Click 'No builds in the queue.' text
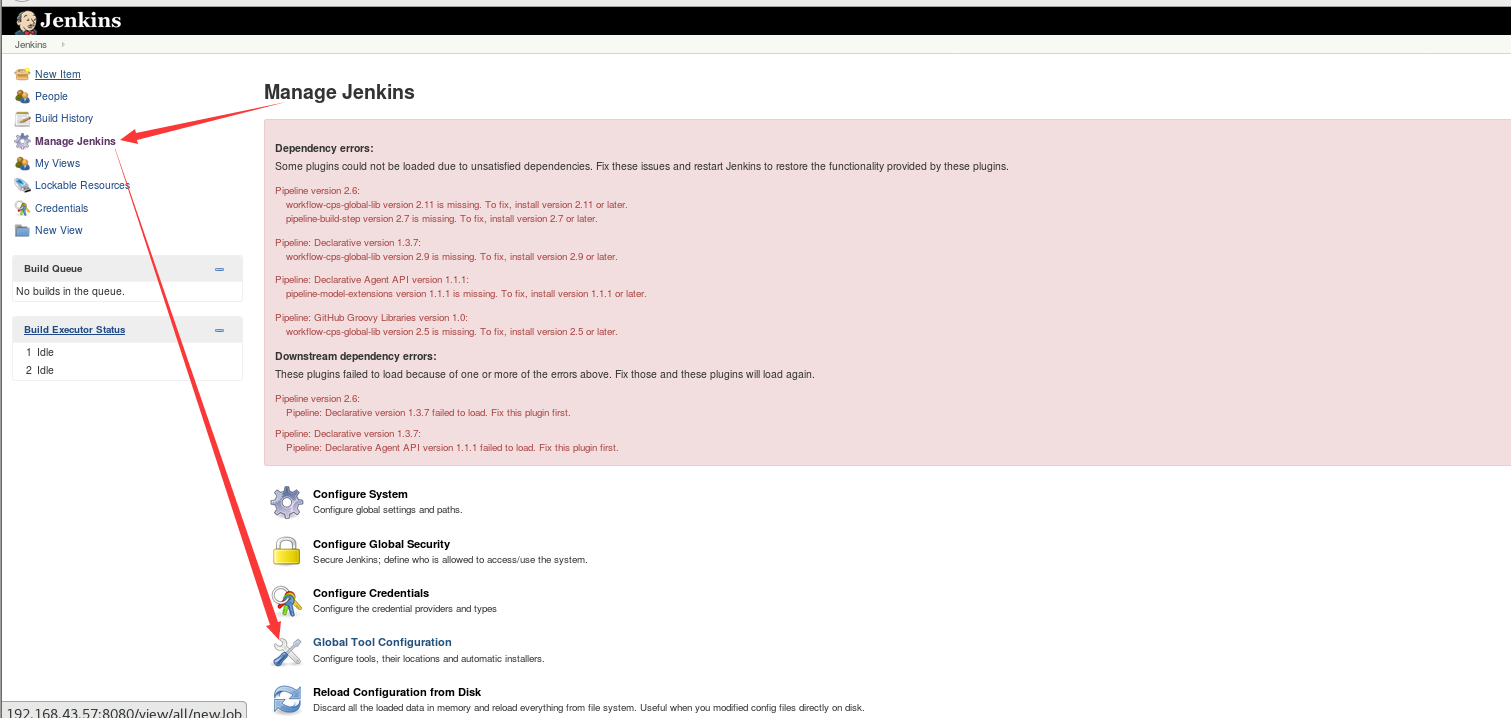The image size is (1512, 718). 70,291
